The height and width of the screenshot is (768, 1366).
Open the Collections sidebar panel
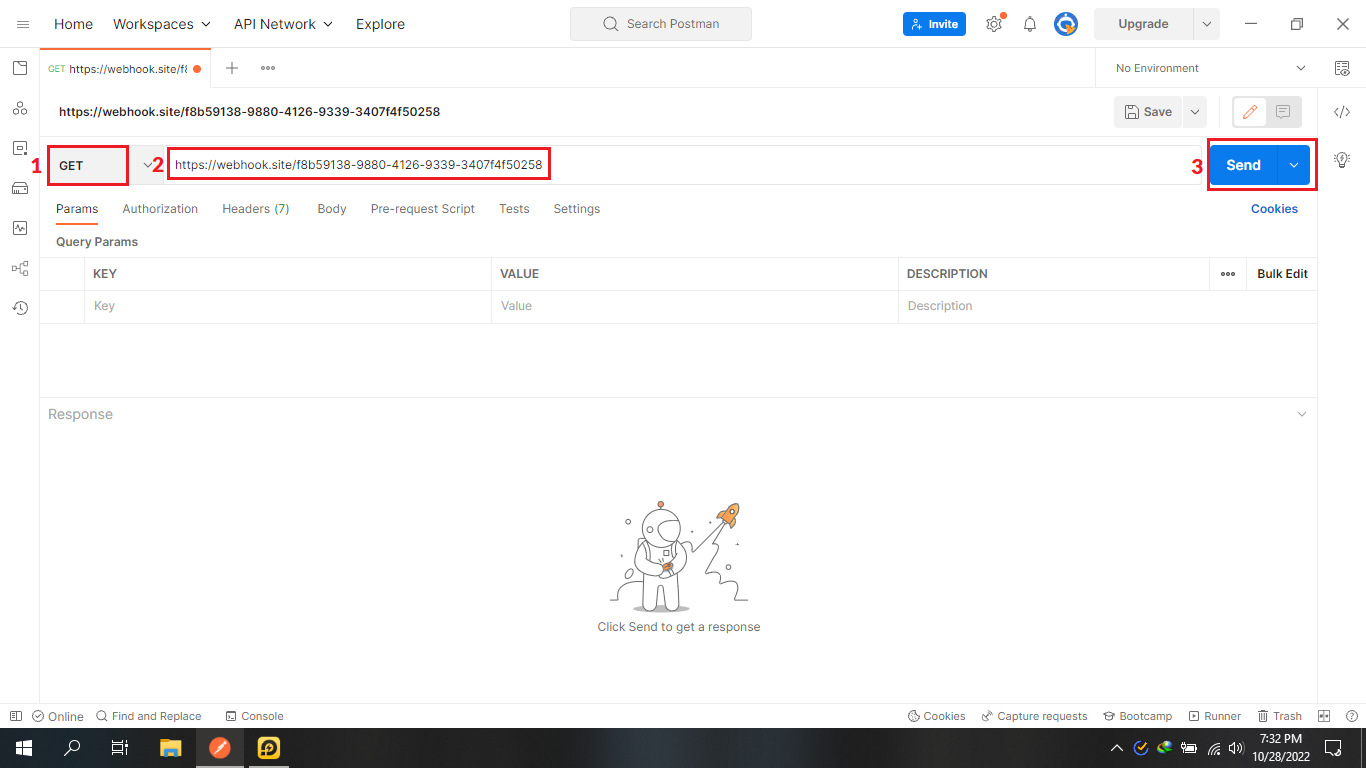pos(20,68)
